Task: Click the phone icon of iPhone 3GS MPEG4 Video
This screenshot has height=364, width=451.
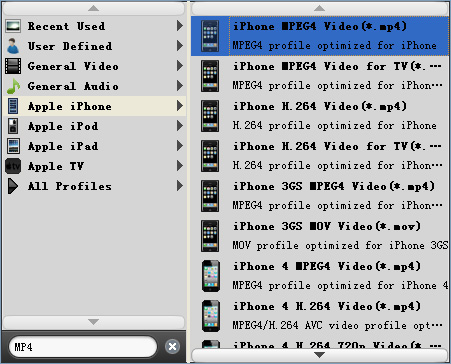Action: (x=210, y=196)
